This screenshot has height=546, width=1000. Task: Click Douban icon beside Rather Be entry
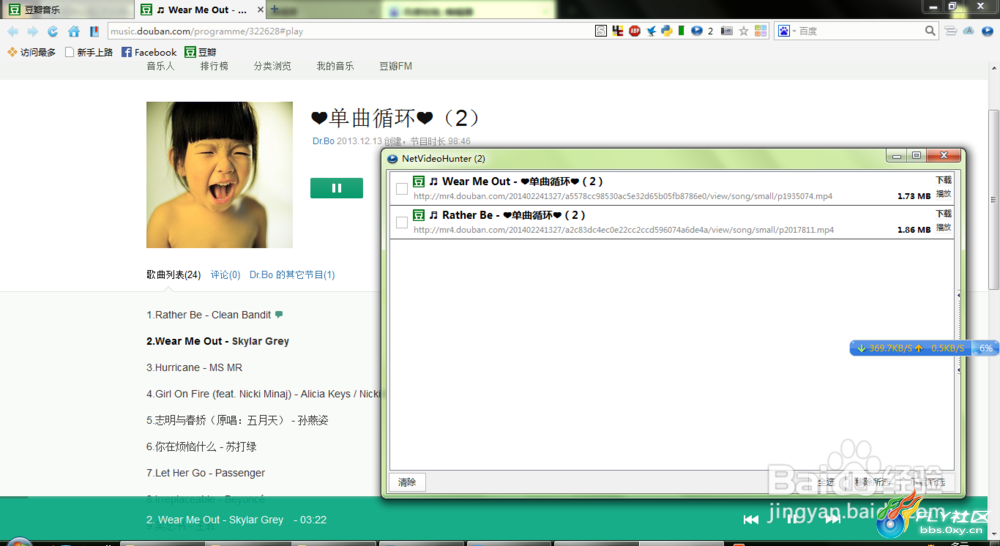(x=418, y=215)
